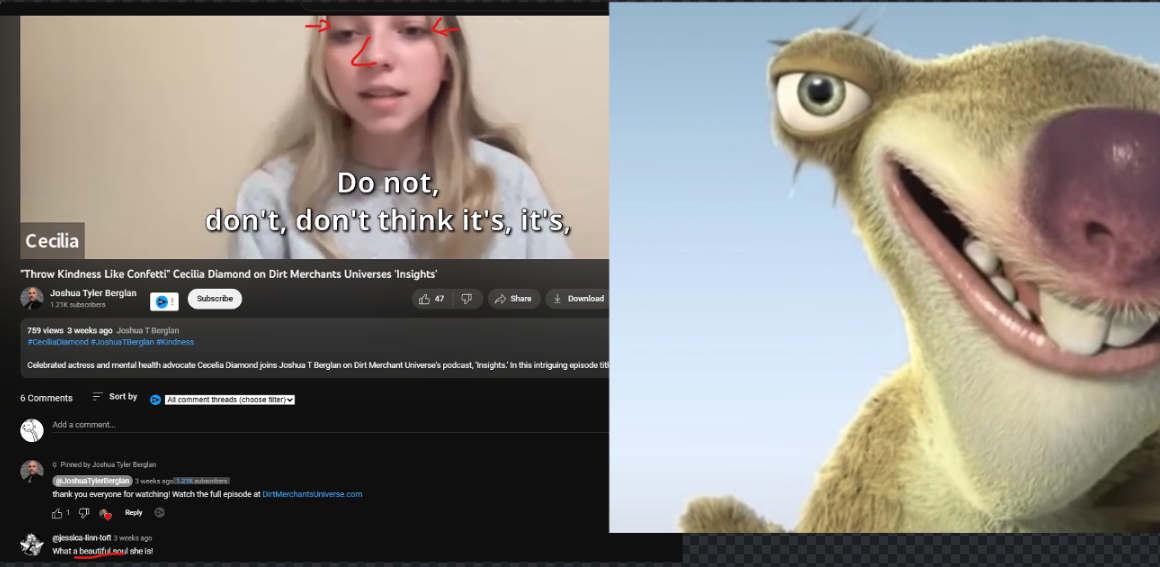Click the sloth cartoon image on the right
This screenshot has height=567, width=1160.
[884, 266]
